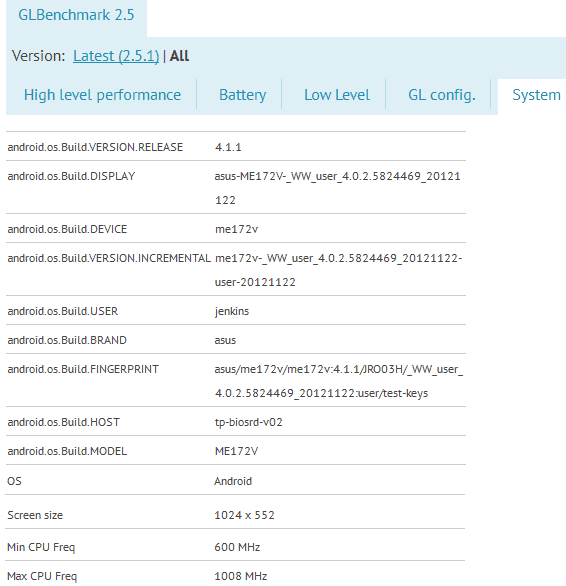The width and height of the screenshot is (566, 586).
Task: Click the android.os.Build.VERSION.RELEASE label
Action: click(x=95, y=147)
